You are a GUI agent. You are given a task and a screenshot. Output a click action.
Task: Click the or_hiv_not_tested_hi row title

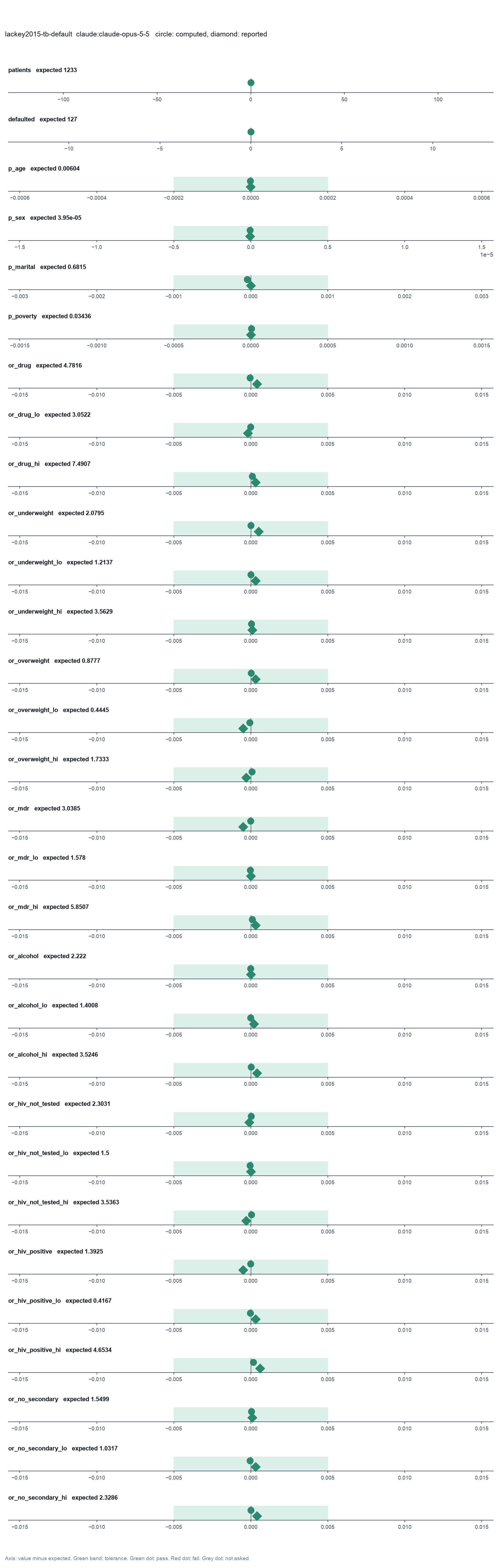pyautogui.click(x=38, y=1202)
